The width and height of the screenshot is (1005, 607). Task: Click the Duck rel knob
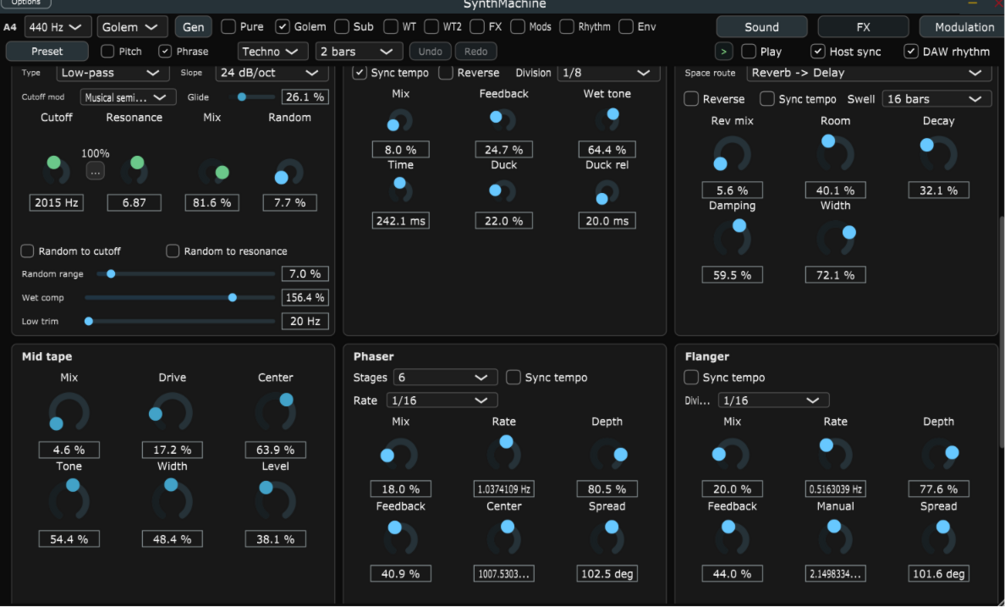click(x=607, y=192)
